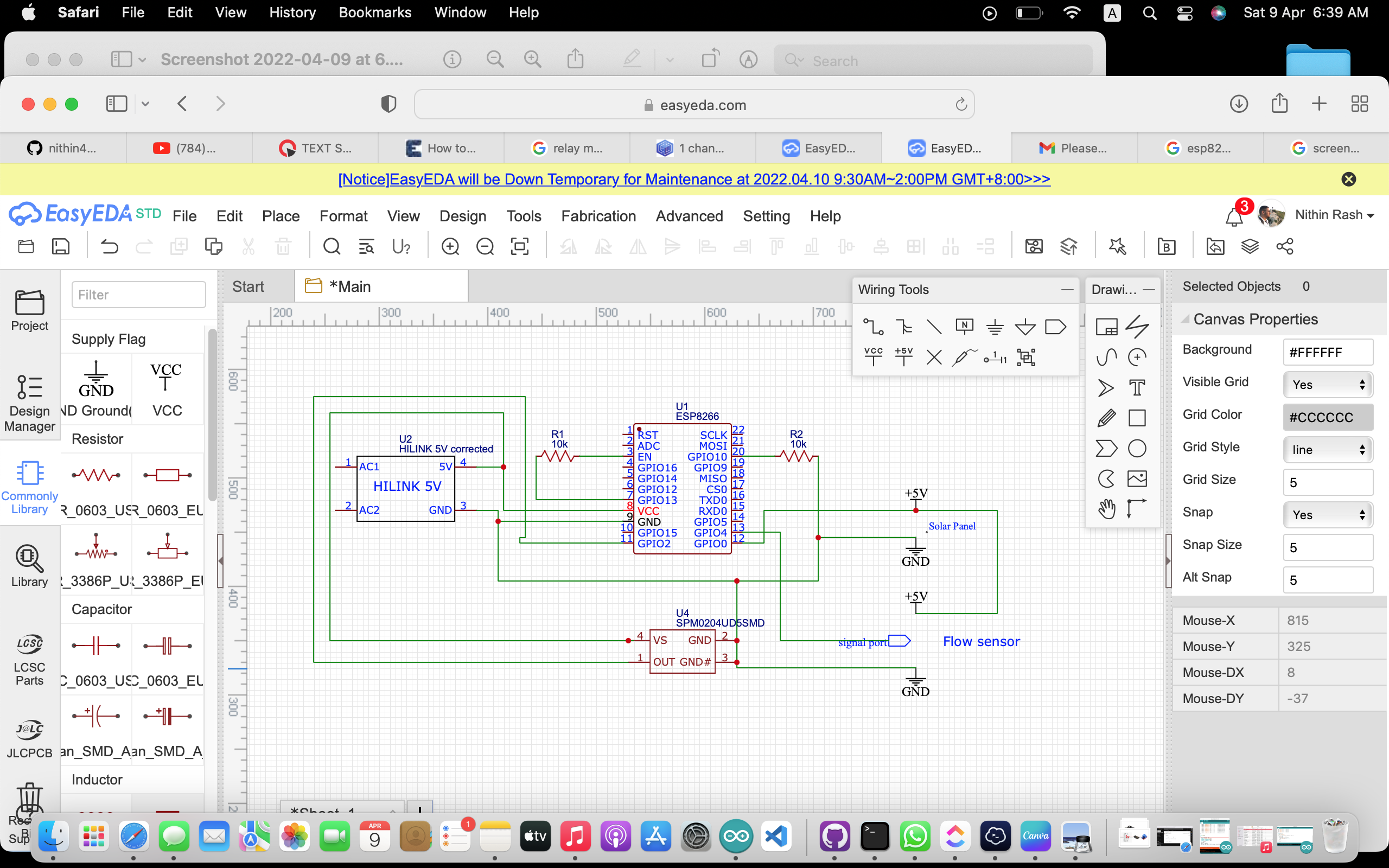Click the Background color #FFFFFF field
Screen dimensions: 1389x868
(1328, 352)
